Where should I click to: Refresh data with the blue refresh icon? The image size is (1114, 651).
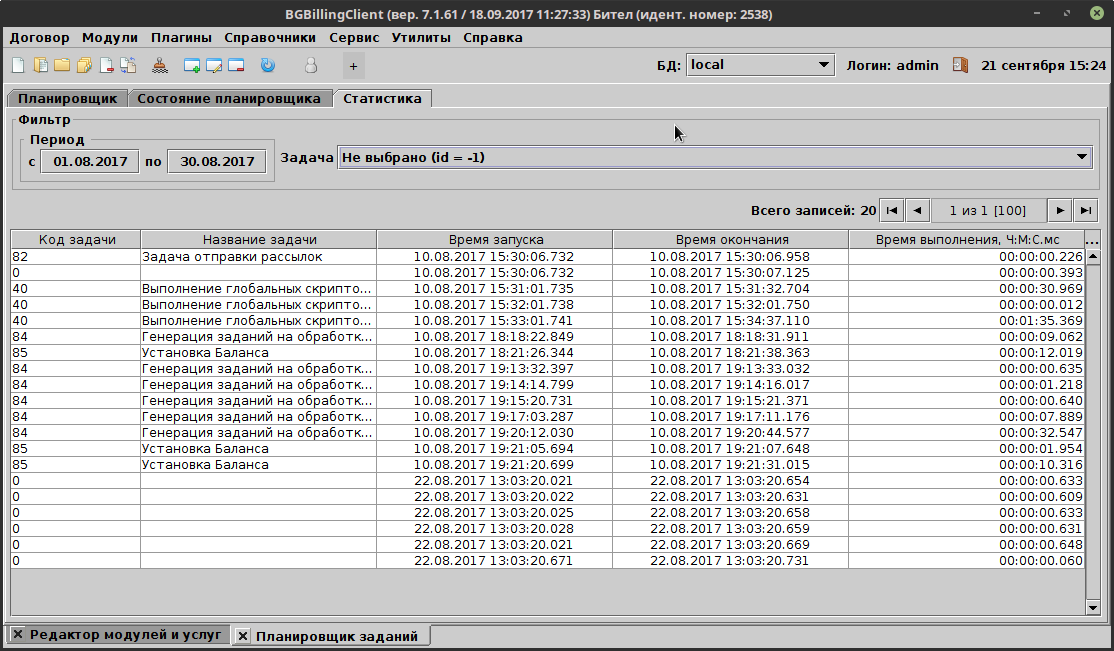click(x=268, y=64)
